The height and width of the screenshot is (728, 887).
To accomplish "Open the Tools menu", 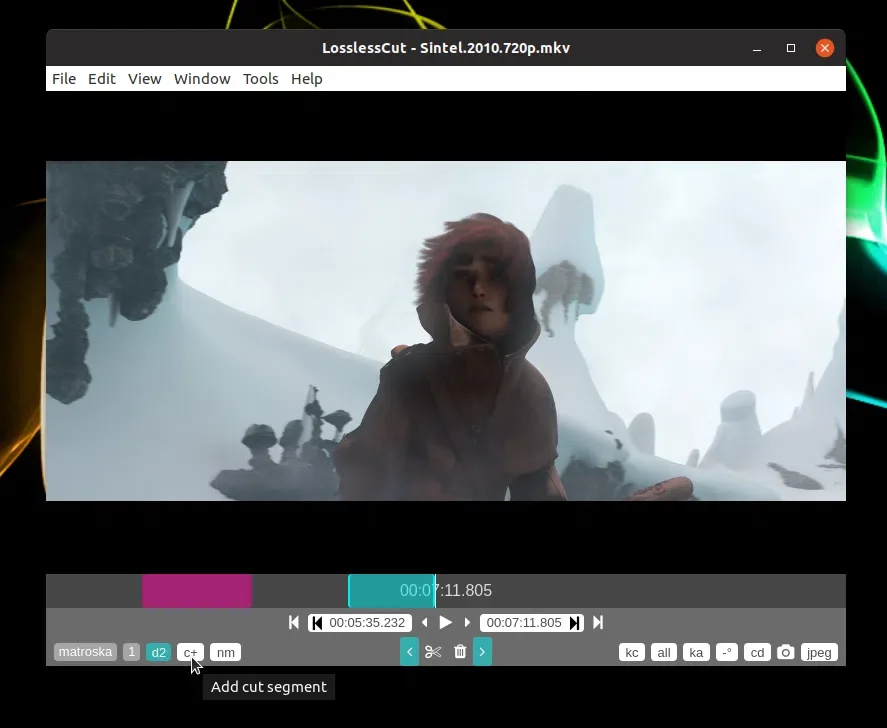I will pyautogui.click(x=260, y=79).
